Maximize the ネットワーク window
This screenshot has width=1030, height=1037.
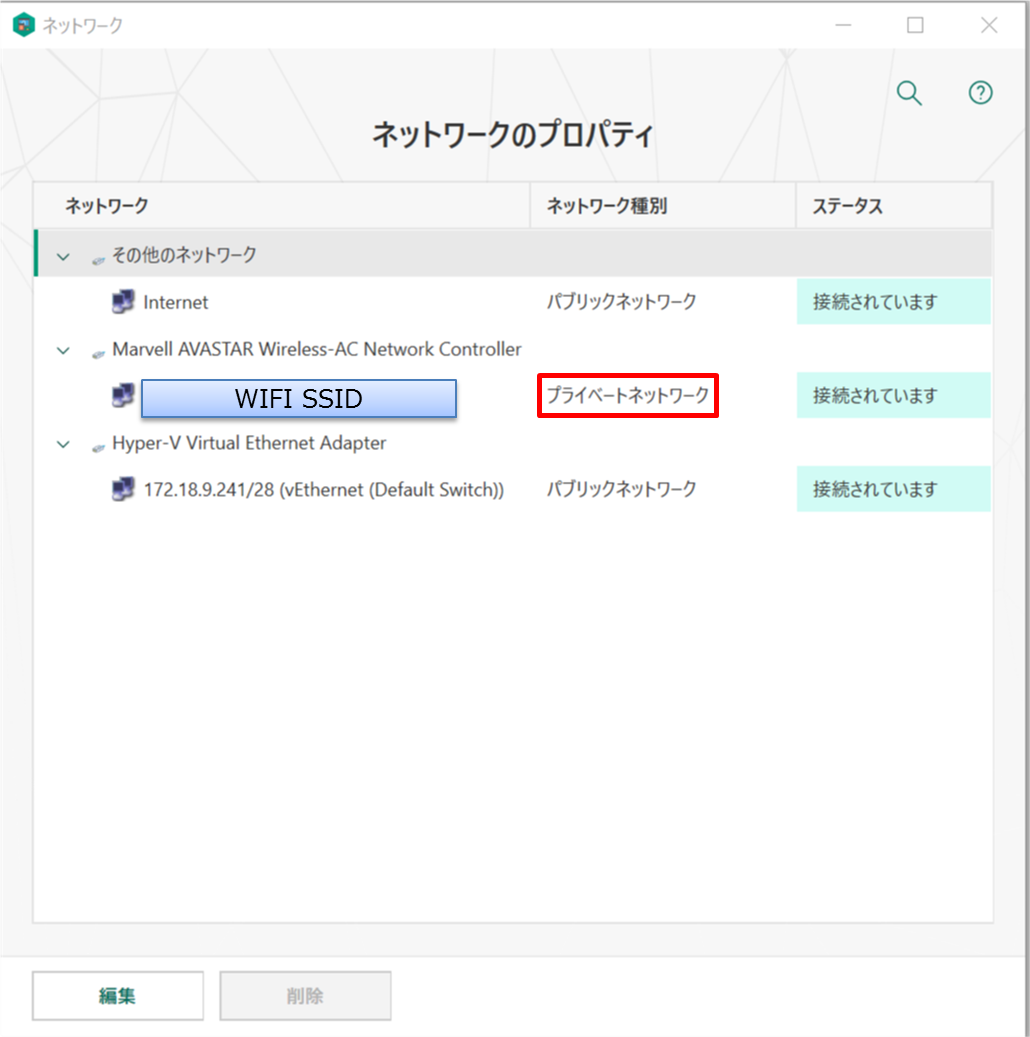point(916,25)
